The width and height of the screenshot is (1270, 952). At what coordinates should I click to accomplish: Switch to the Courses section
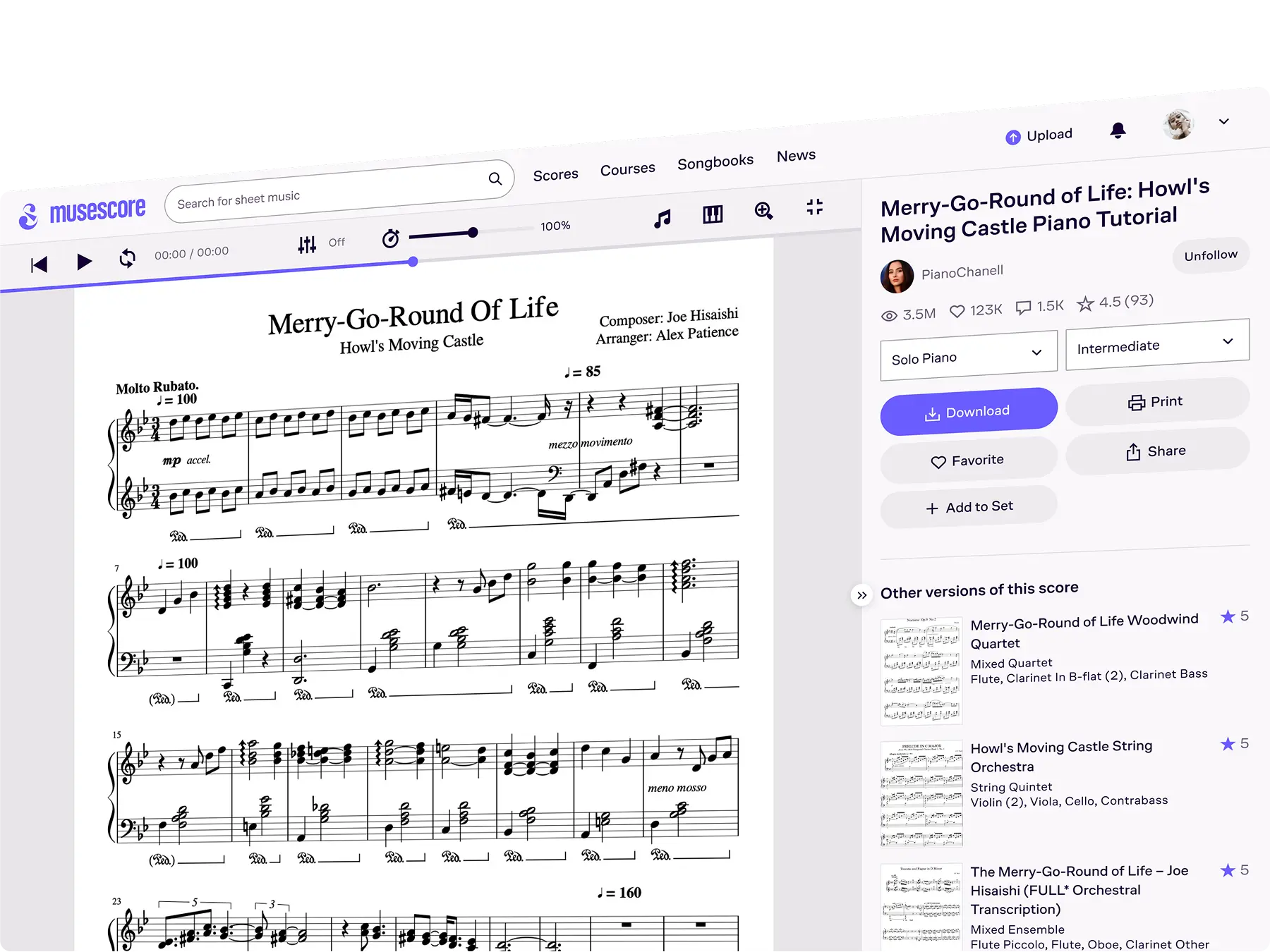[x=627, y=168]
